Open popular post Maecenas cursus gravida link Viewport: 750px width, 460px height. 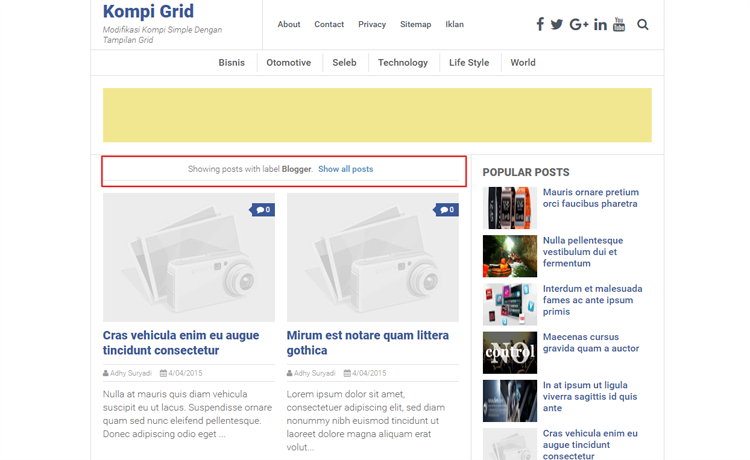pos(591,343)
